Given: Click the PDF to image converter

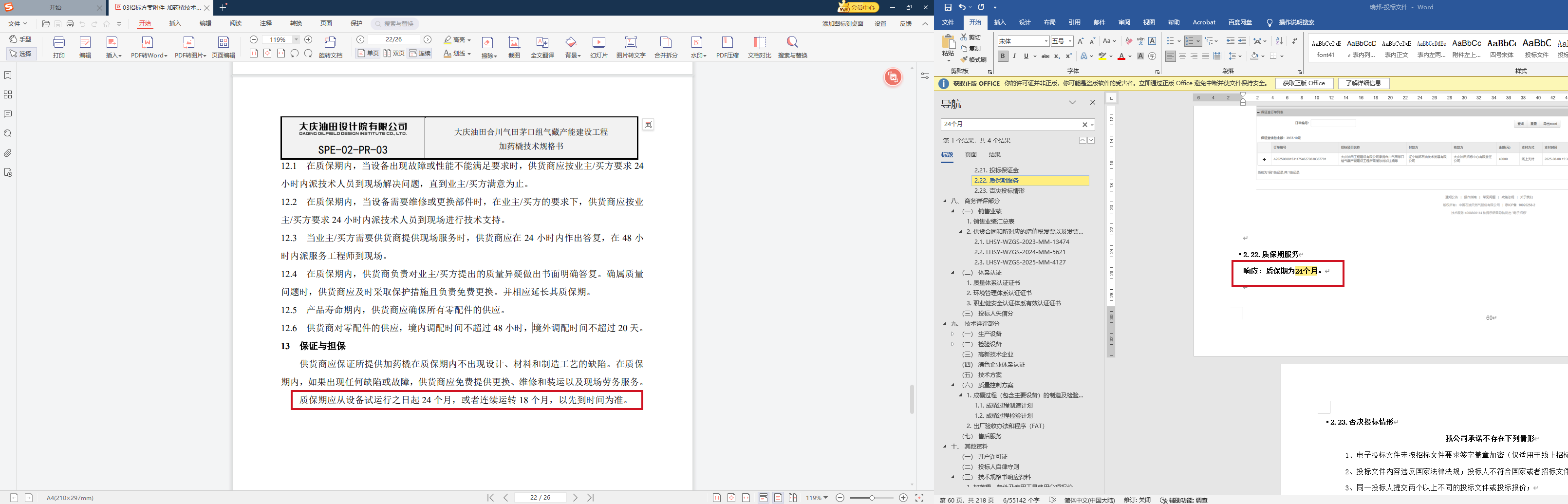Looking at the screenshot, I should [190, 47].
